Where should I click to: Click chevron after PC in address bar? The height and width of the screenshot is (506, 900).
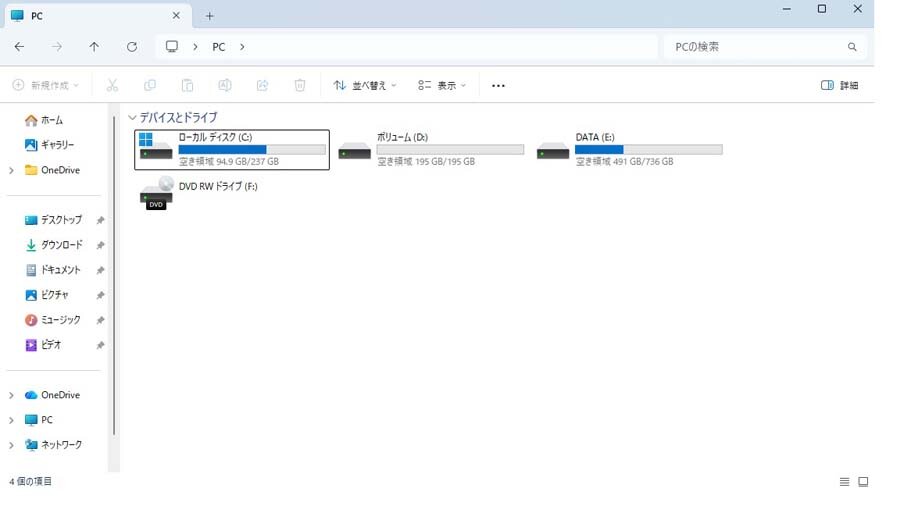[x=242, y=47]
